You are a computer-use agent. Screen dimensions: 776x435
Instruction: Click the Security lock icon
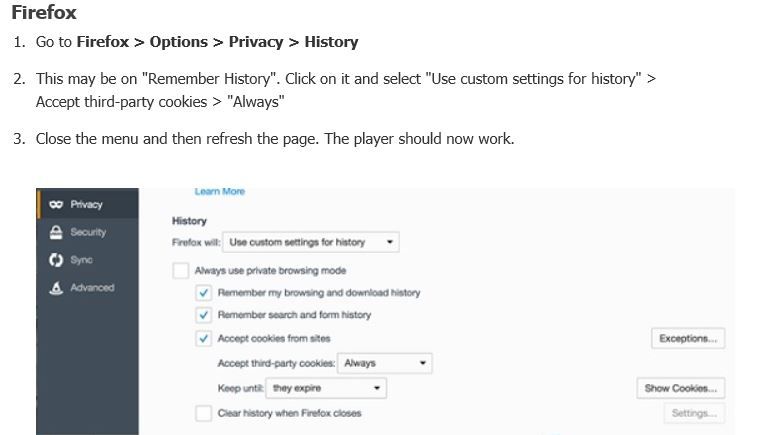[56, 232]
